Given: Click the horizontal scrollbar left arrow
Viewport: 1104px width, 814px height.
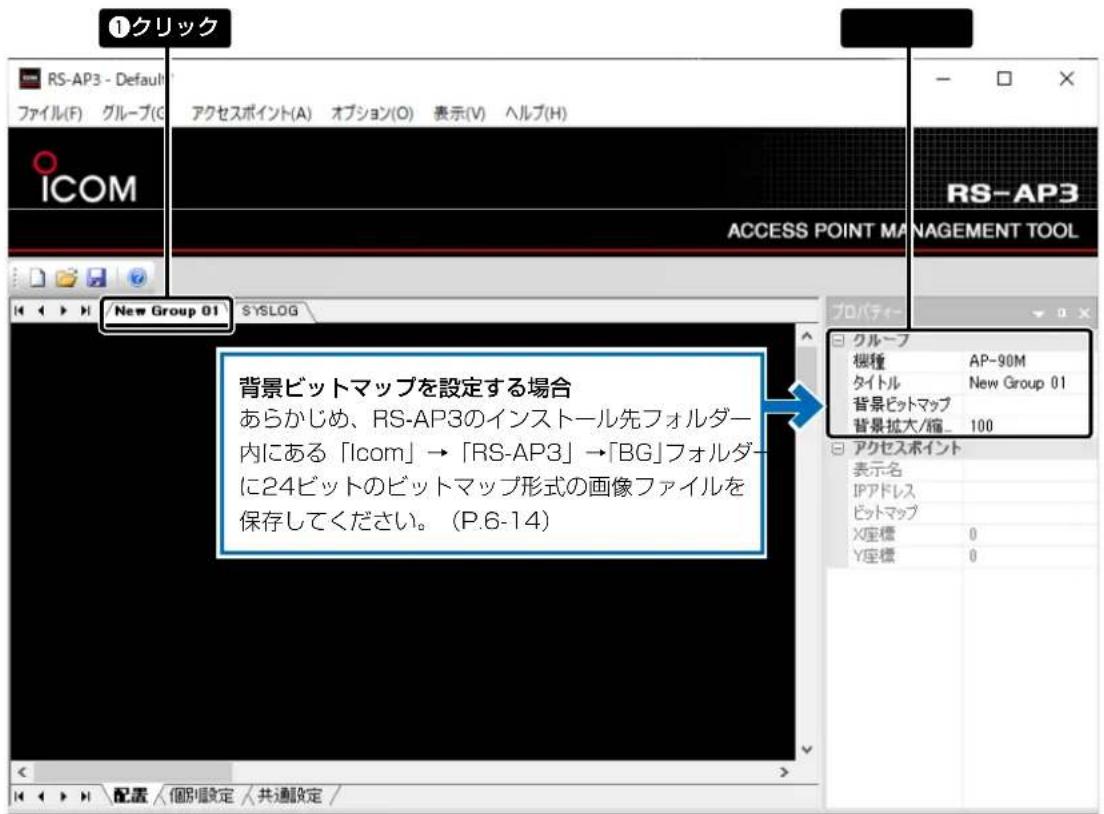Looking at the screenshot, I should coord(23,772).
